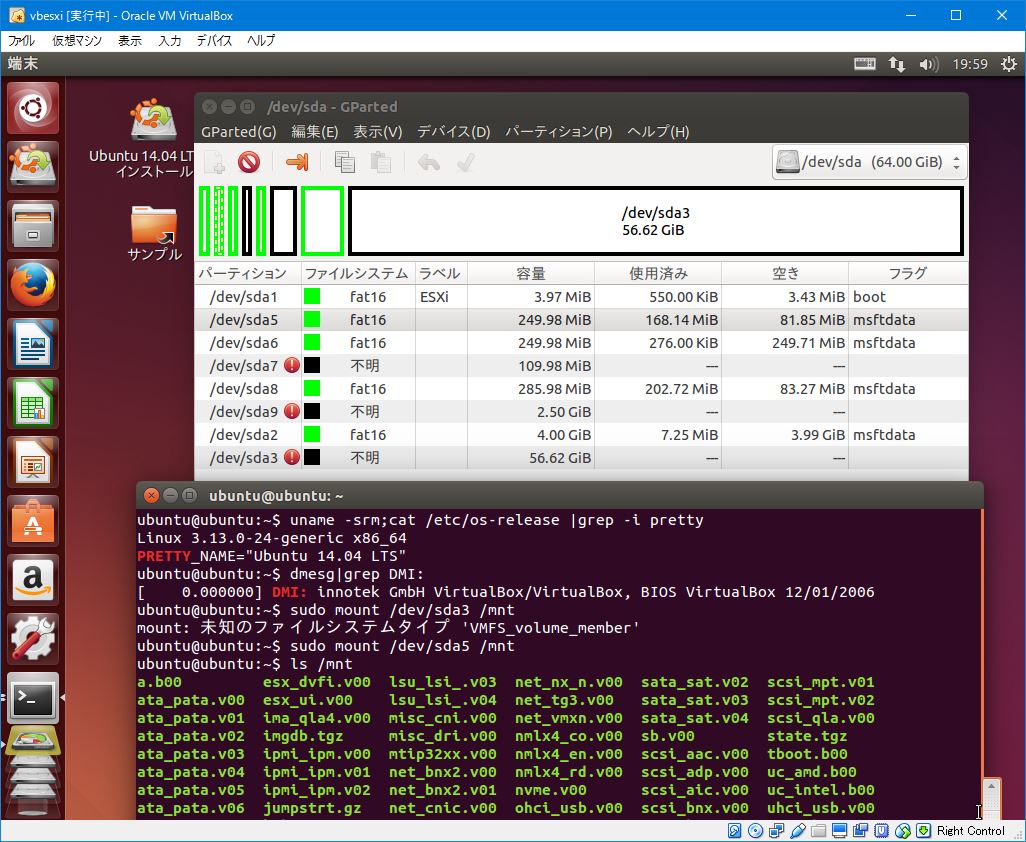Click the display indicator in VirtualBox status bar
The height and width of the screenshot is (842, 1026).
[840, 831]
